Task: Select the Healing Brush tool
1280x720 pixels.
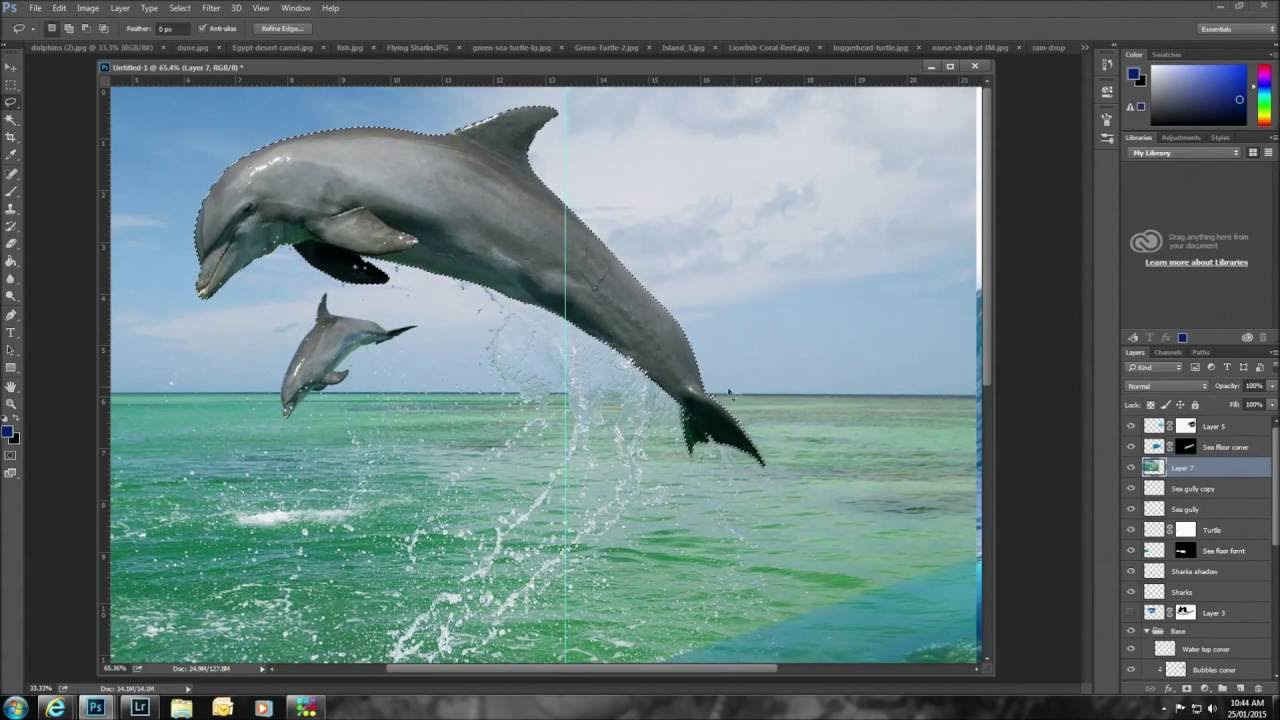Action: [x=11, y=174]
